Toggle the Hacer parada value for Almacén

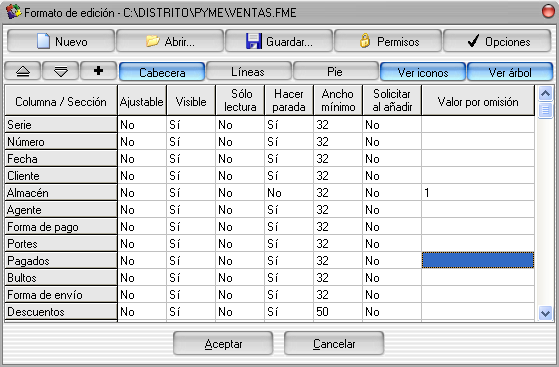[x=289, y=193]
